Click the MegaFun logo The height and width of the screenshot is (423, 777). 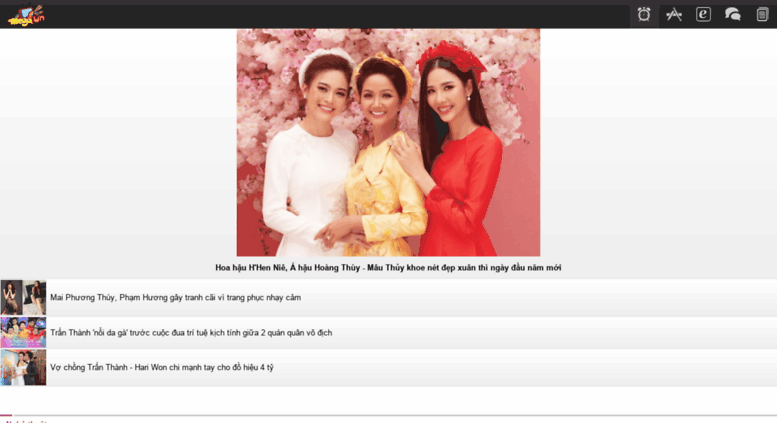click(x=26, y=15)
